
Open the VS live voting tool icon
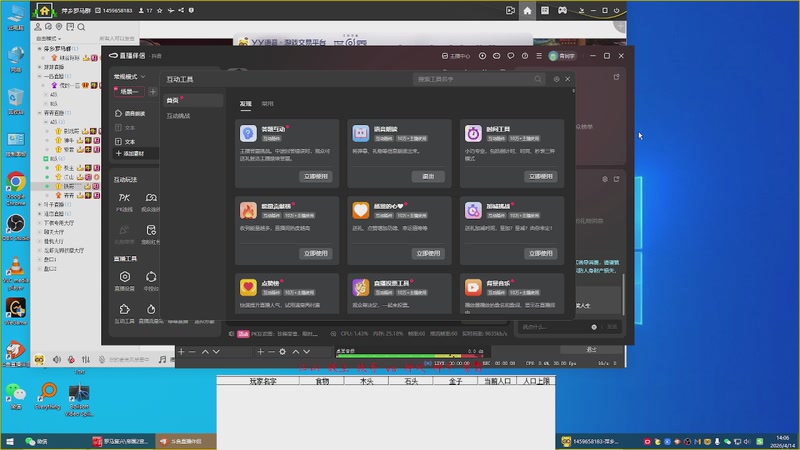click(x=360, y=287)
